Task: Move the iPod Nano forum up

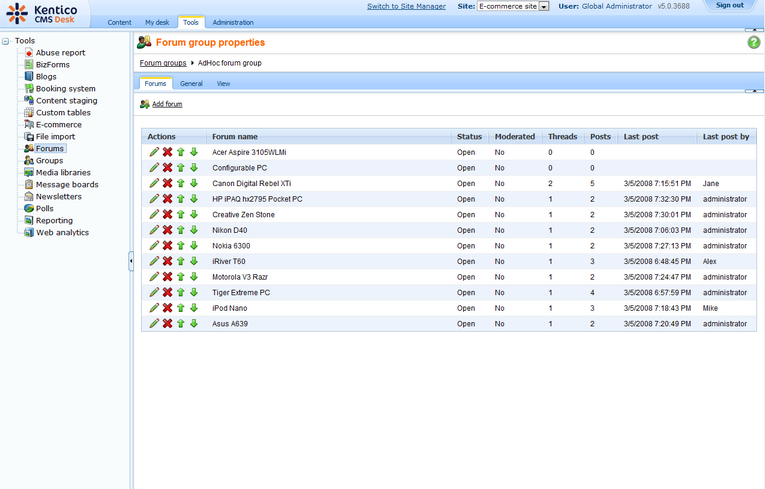Action: [181, 308]
